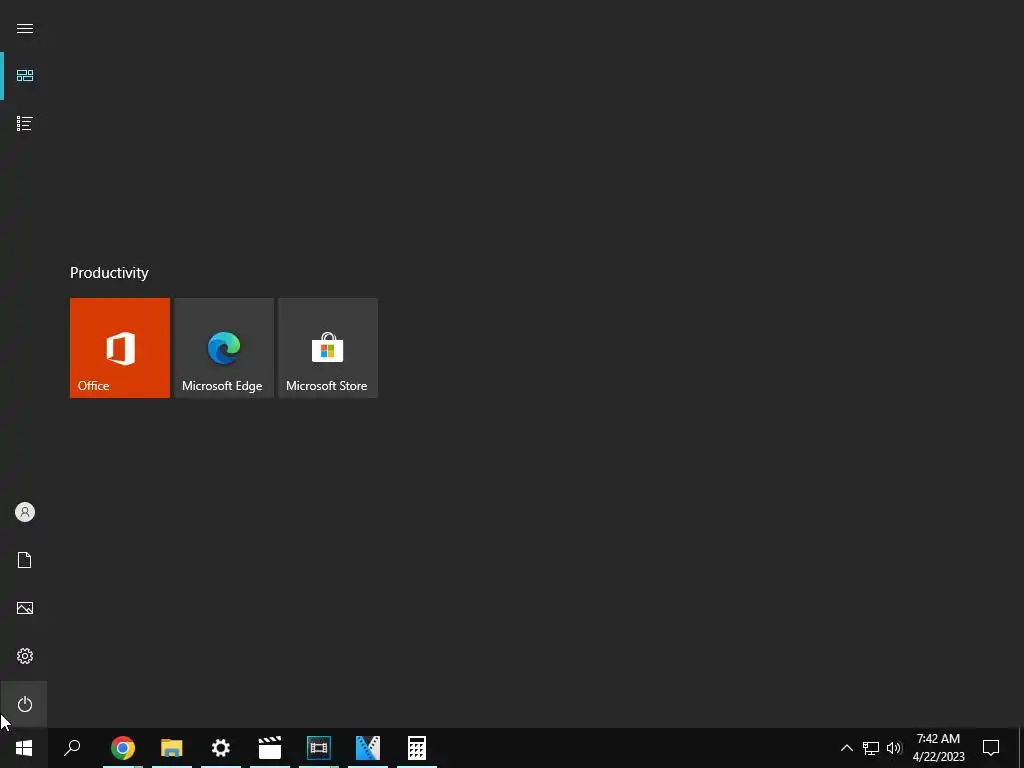Viewport: 1024px width, 768px height.
Task: Show hidden system tray icons chevron
Action: click(846, 748)
